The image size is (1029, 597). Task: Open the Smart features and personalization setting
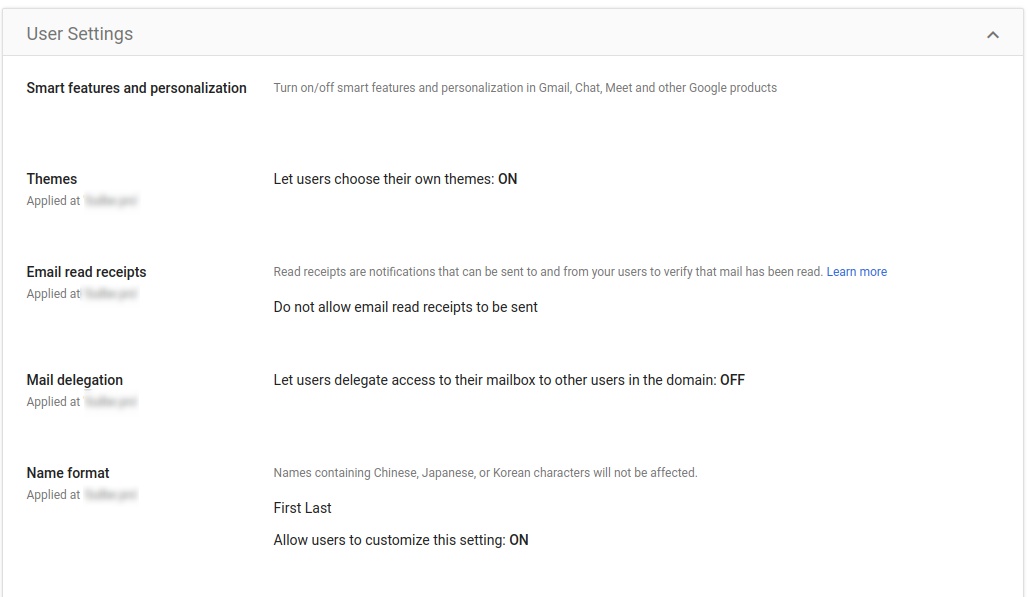[x=137, y=87]
